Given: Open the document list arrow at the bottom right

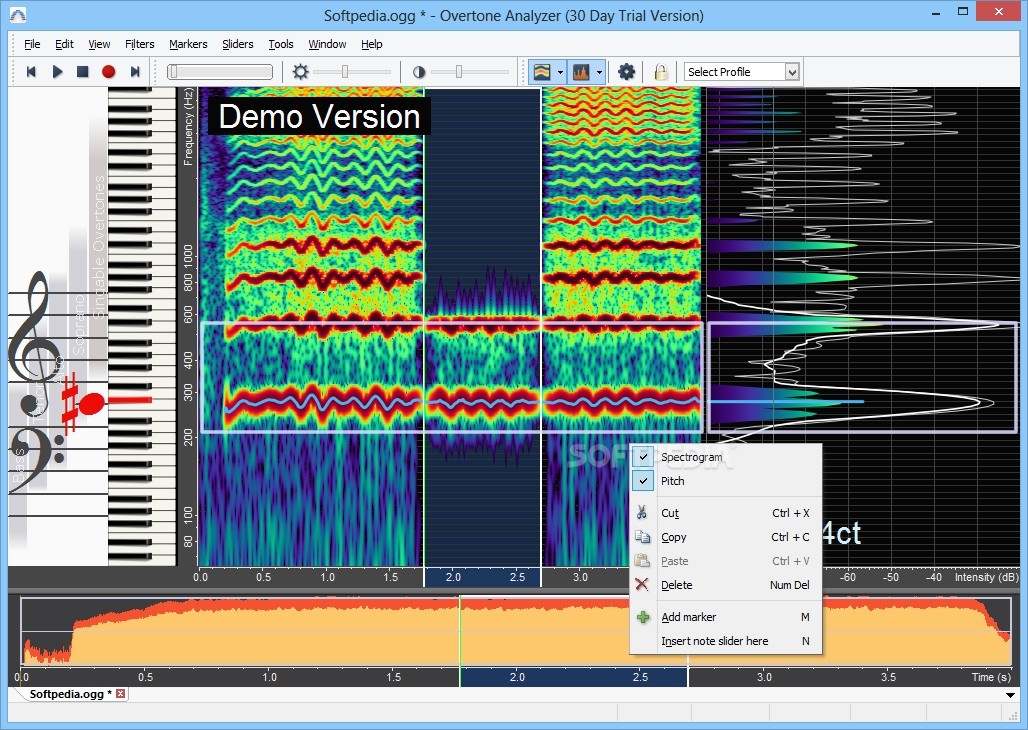Looking at the screenshot, I should tap(1010, 695).
